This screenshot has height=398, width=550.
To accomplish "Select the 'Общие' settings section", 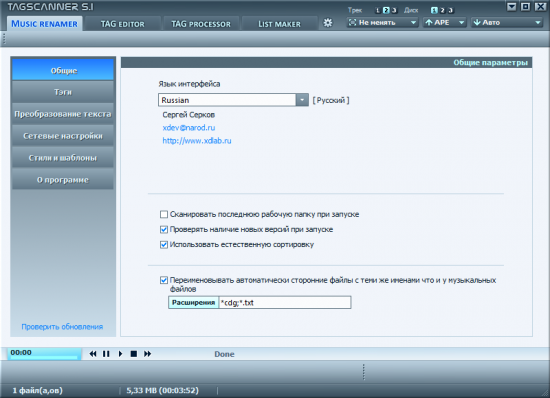I will 63,70.
